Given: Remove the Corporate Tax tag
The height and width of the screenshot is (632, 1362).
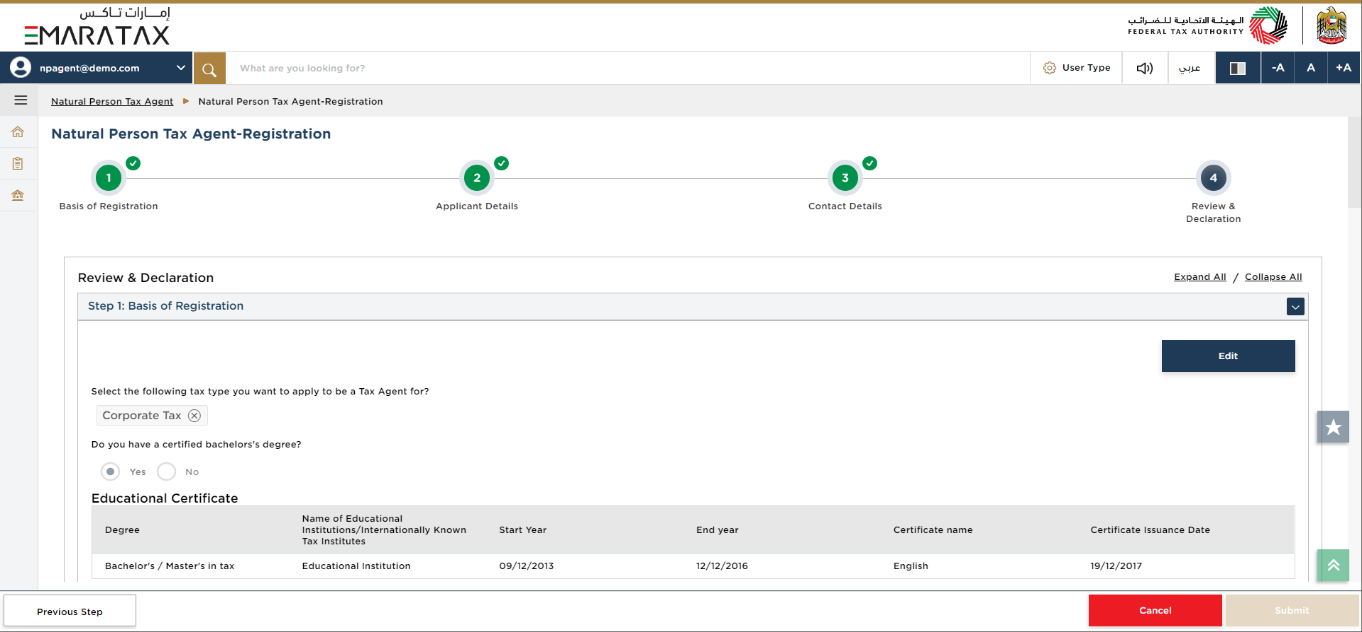Looking at the screenshot, I should 194,416.
